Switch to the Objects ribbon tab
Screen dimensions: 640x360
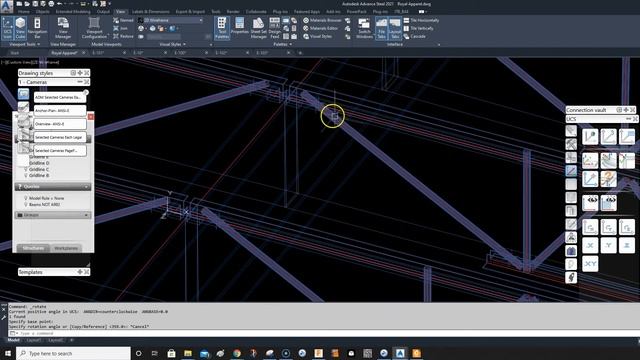point(42,12)
